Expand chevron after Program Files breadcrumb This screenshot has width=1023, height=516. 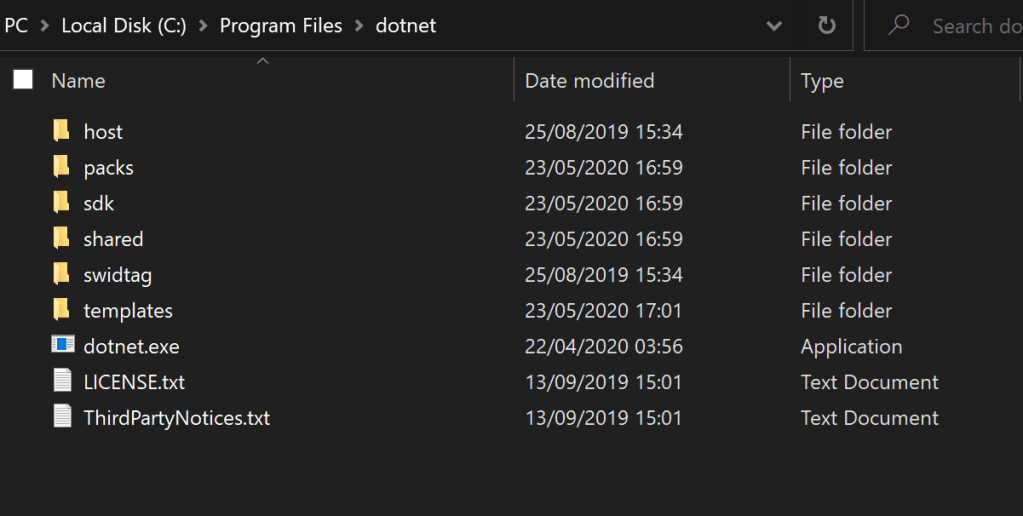(359, 26)
